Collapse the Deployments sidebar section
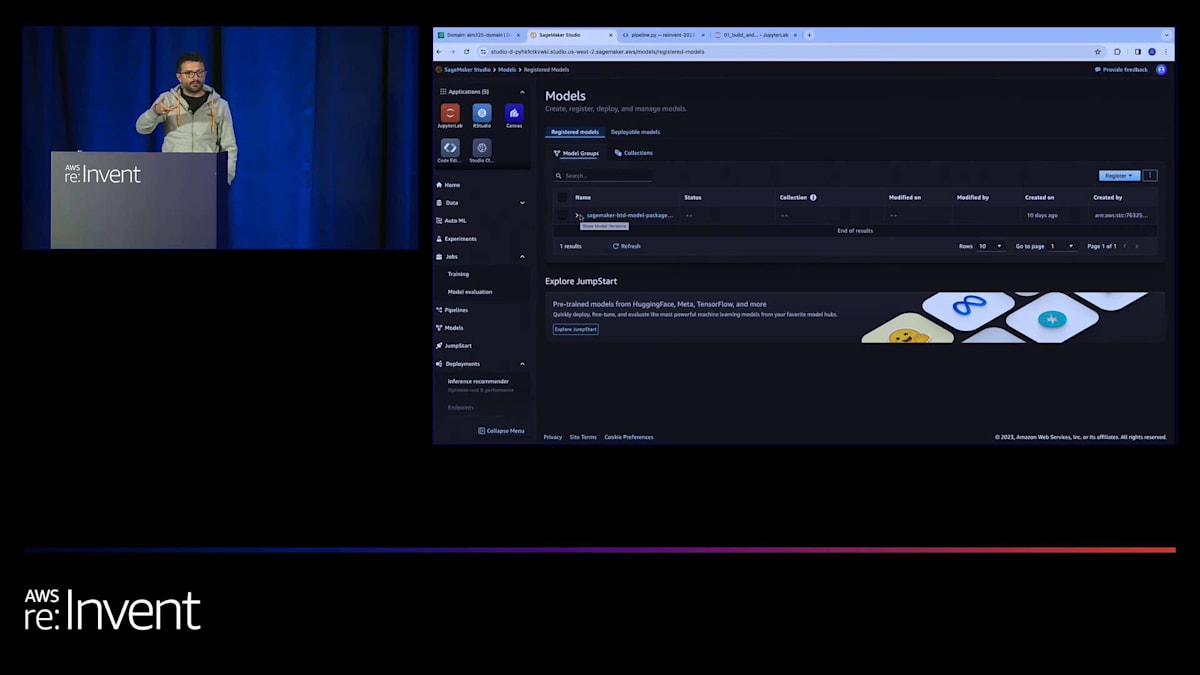Viewport: 1200px width, 675px height. [522, 364]
